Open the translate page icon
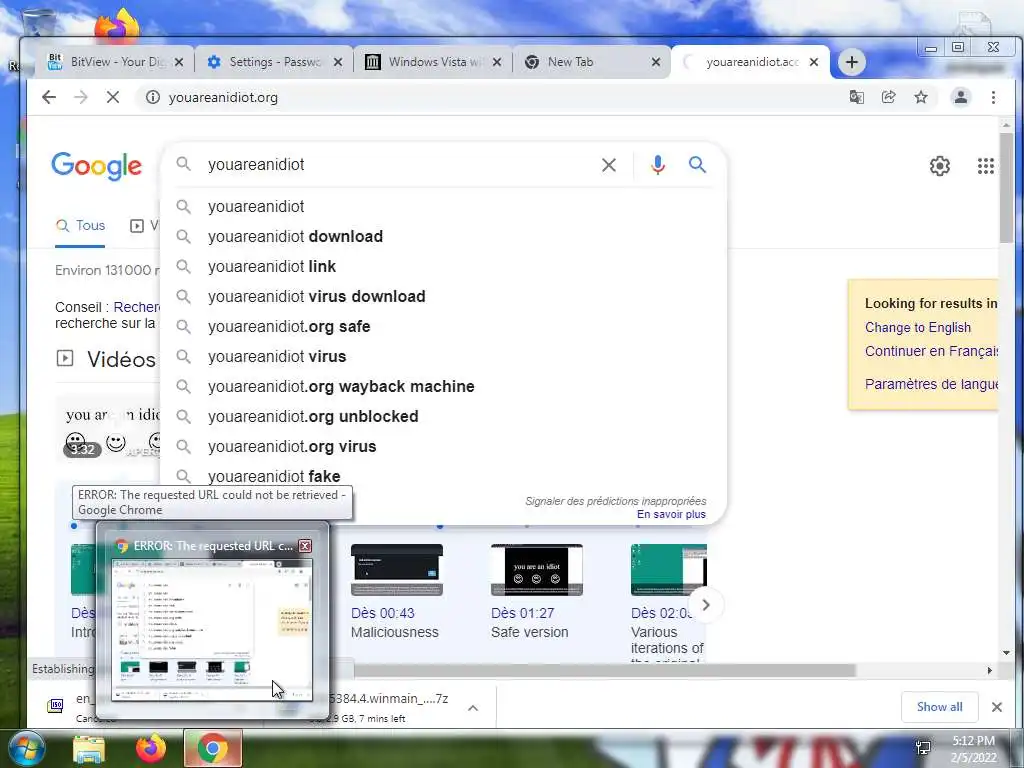Image resolution: width=1024 pixels, height=768 pixels. pyautogui.click(x=856, y=97)
